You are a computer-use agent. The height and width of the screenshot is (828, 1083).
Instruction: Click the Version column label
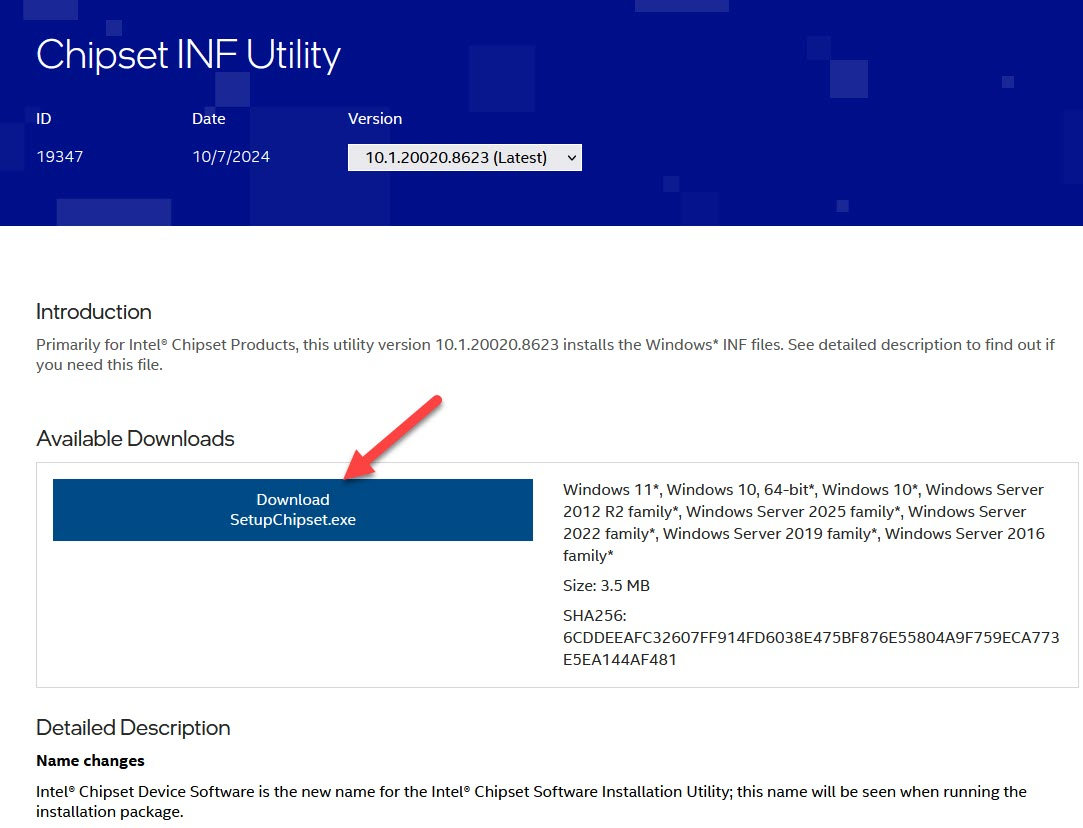pos(375,118)
